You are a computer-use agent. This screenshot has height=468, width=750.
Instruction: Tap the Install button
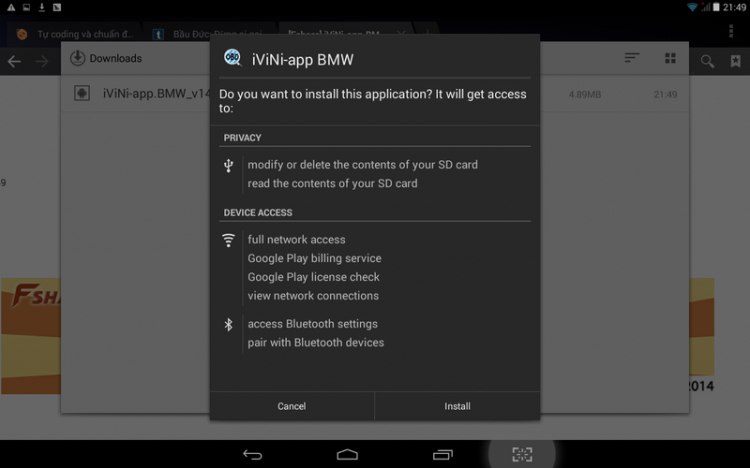tap(457, 406)
